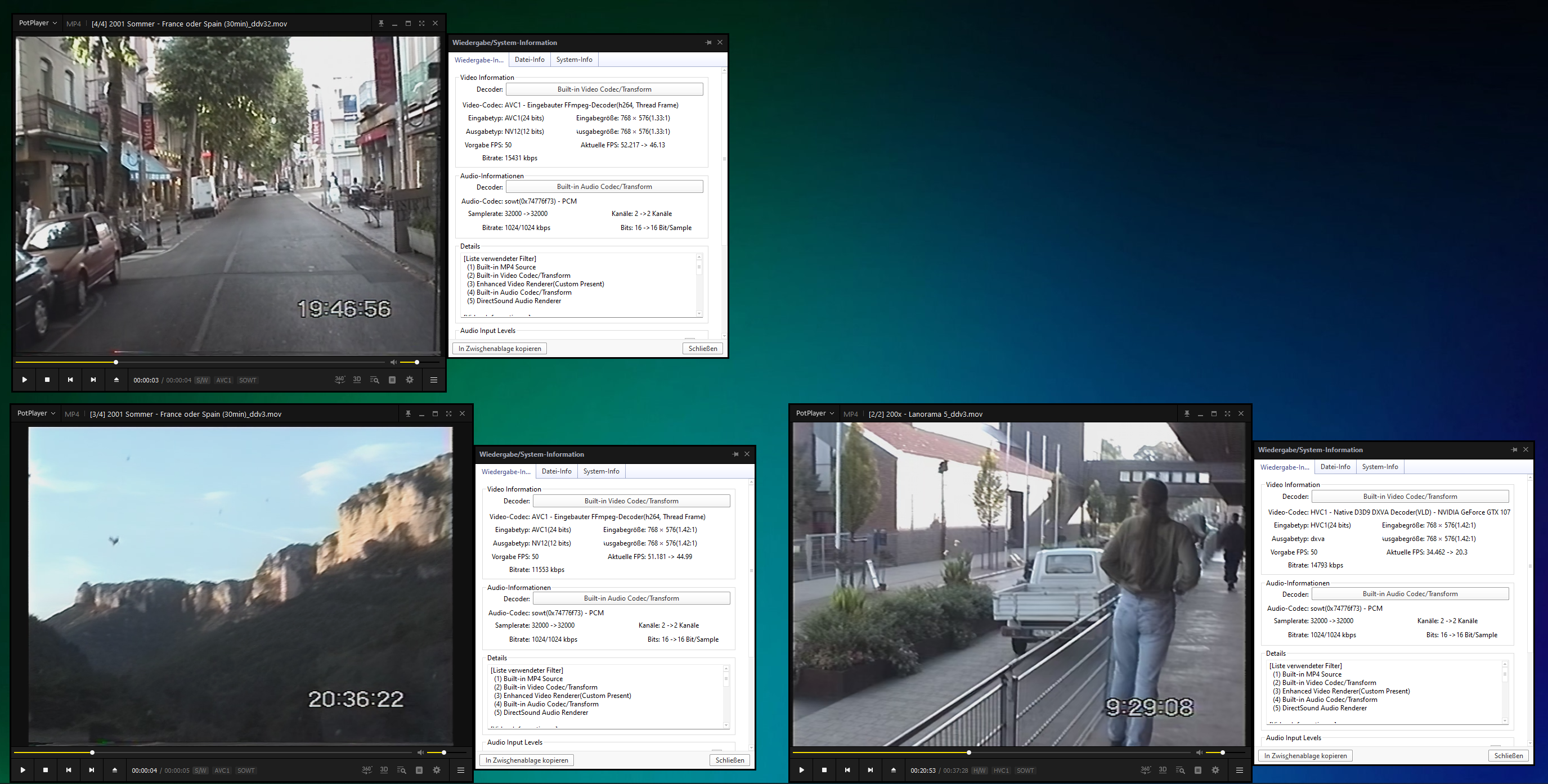Image resolution: width=1548 pixels, height=784 pixels.
Task: Open chapter/bookmark search icon in ddv3.mov France player
Action: click(401, 770)
